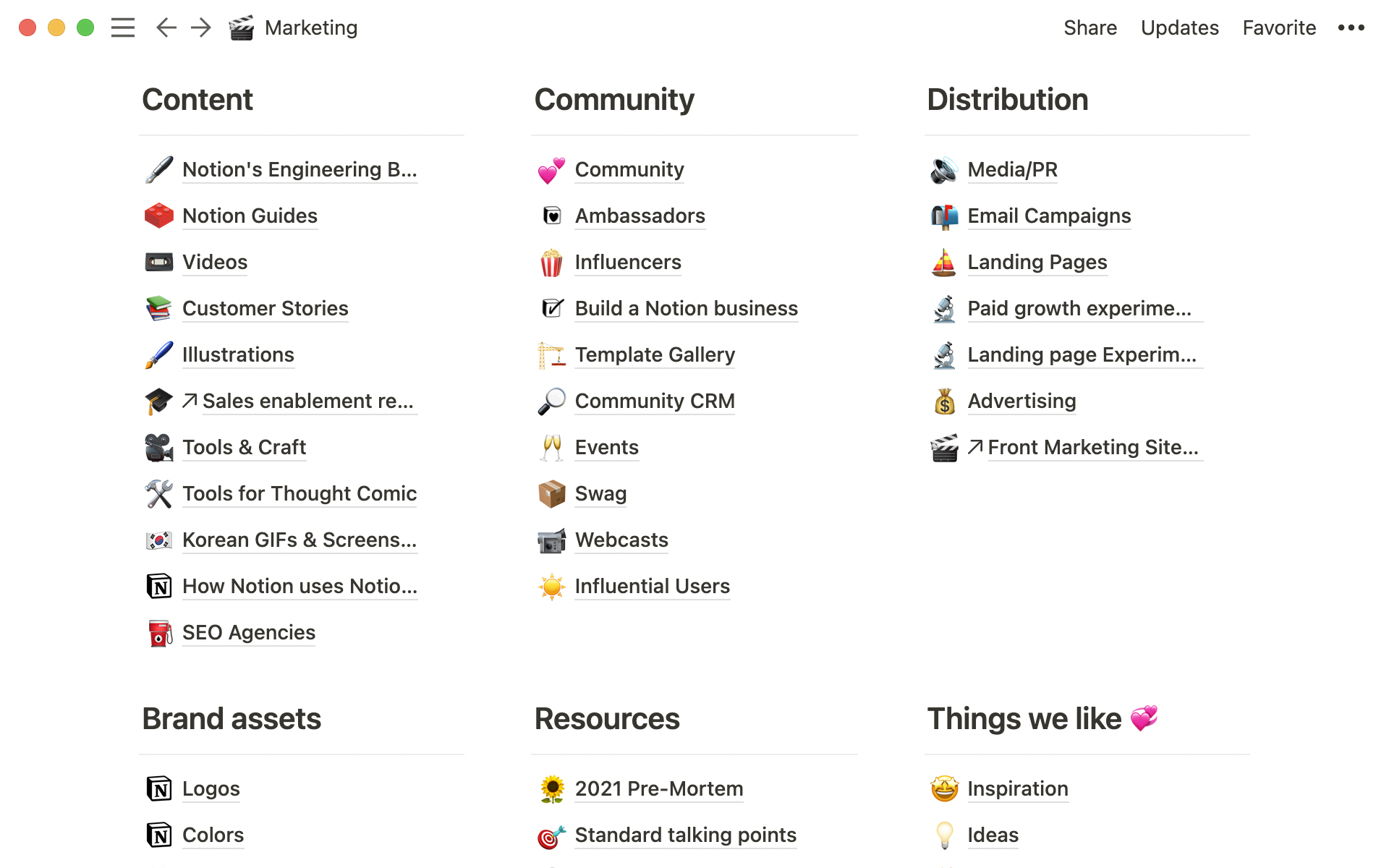Click Updates in the top bar

1179,27
